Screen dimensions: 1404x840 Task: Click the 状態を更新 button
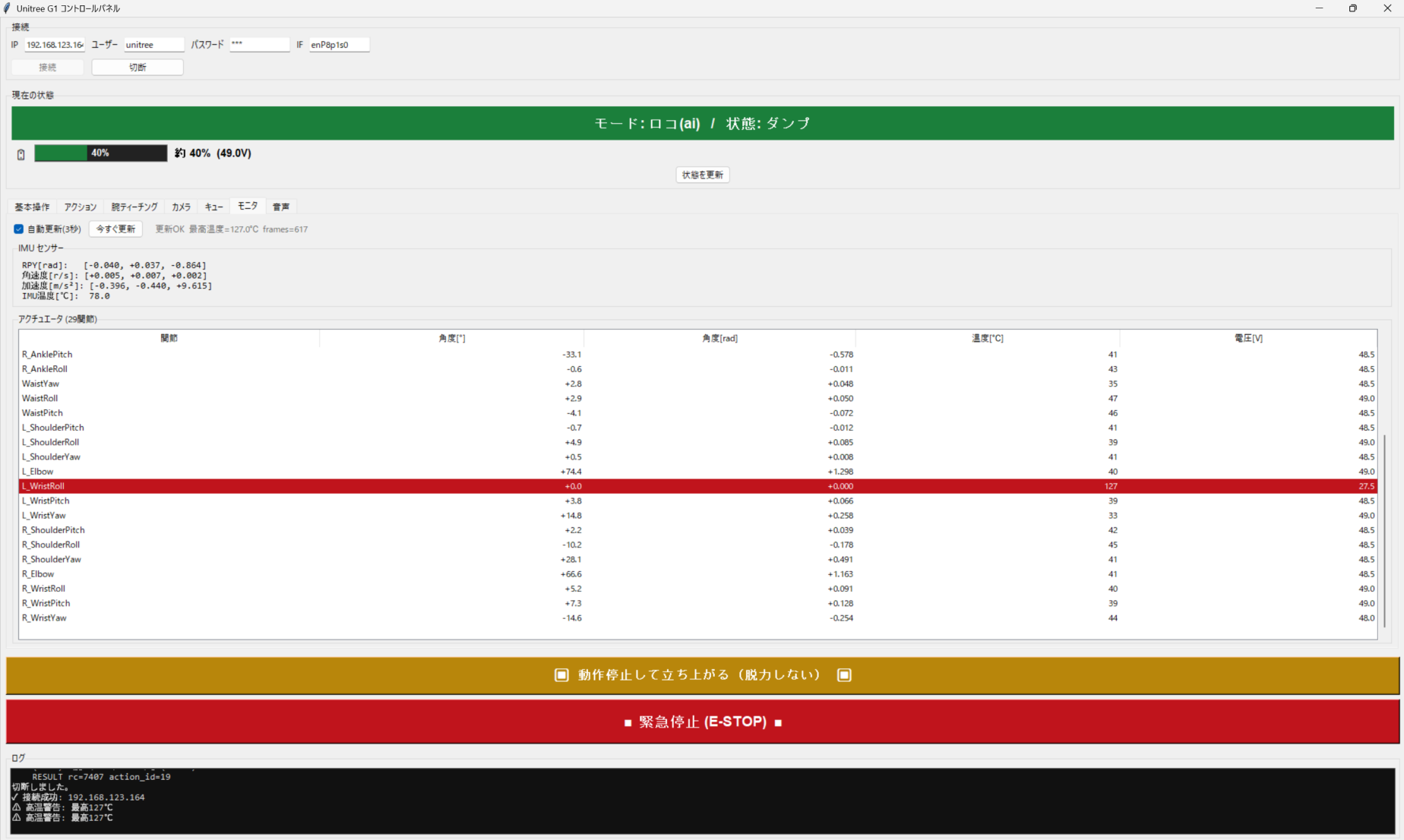point(703,175)
